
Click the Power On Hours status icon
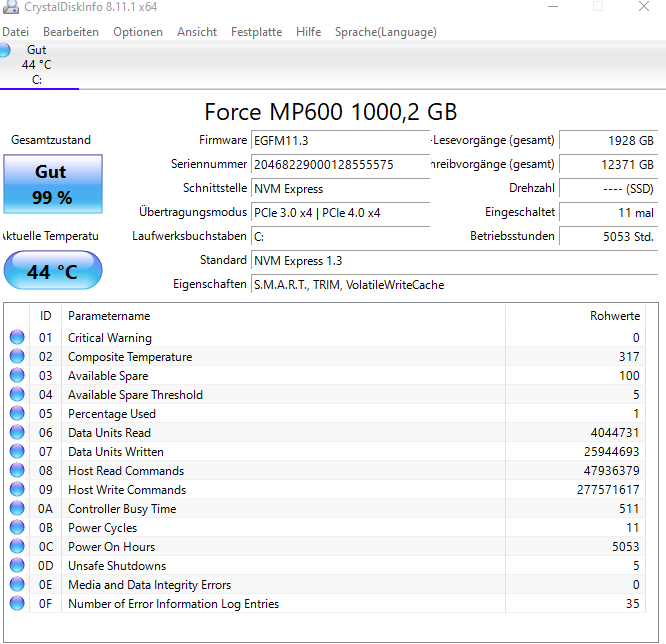pyautogui.click(x=17, y=546)
